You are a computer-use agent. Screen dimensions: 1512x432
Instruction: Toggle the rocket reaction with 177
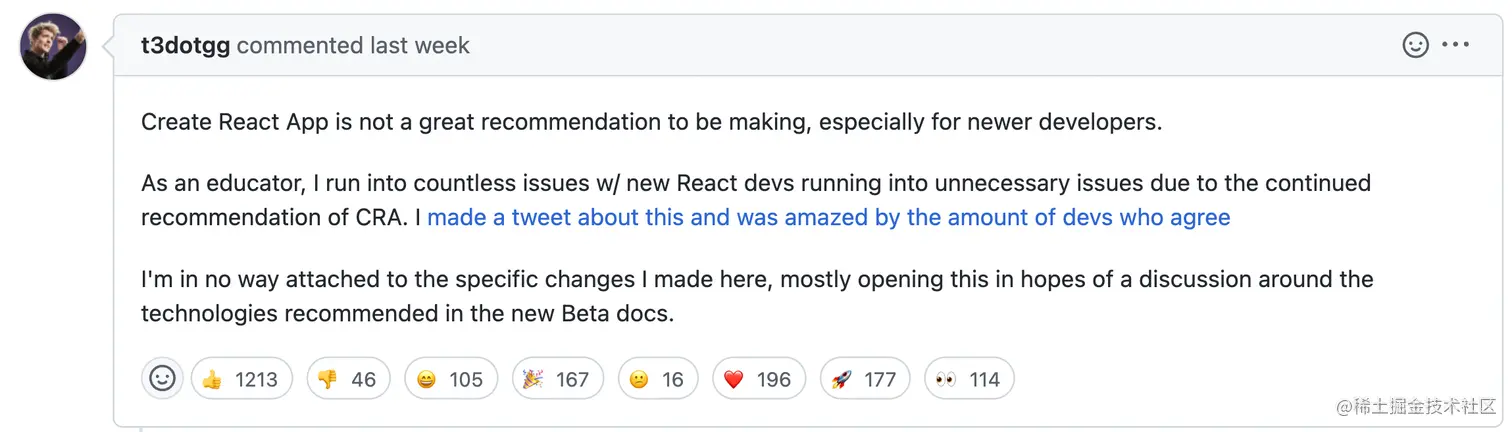point(864,379)
